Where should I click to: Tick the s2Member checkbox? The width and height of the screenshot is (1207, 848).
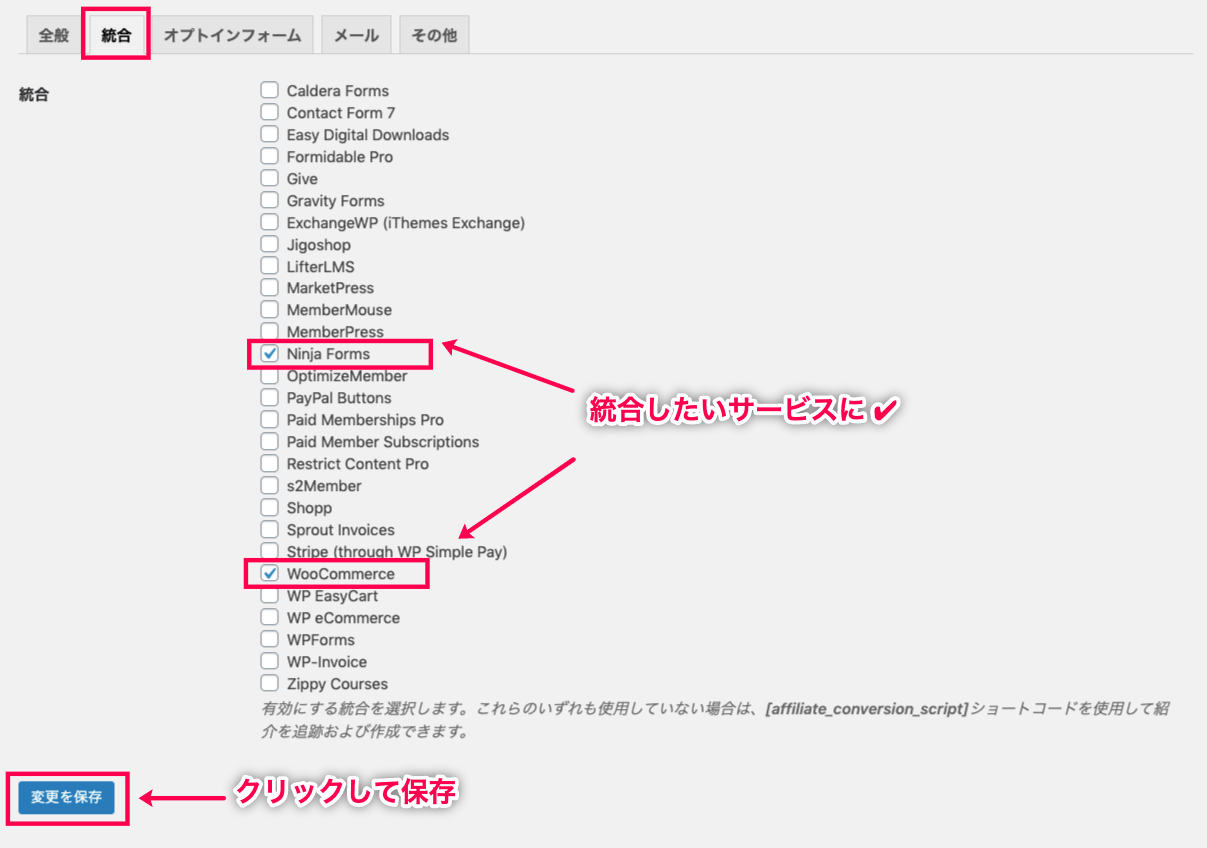269,486
